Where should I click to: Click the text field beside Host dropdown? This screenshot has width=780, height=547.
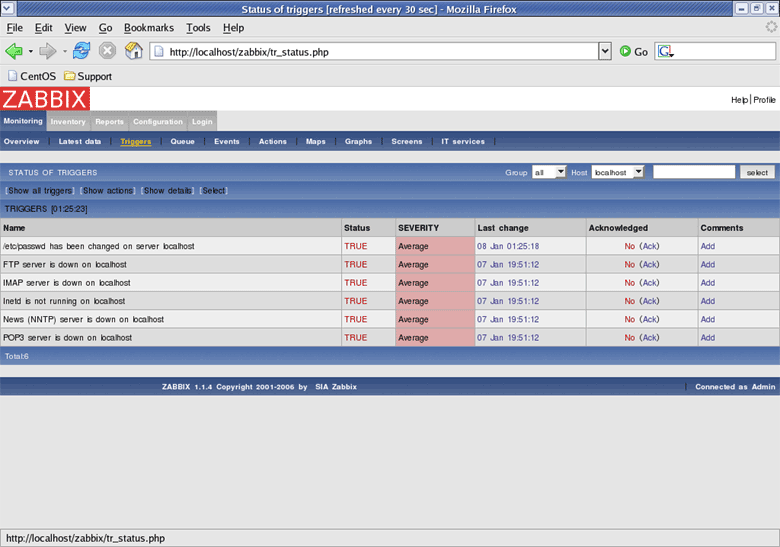tap(693, 172)
